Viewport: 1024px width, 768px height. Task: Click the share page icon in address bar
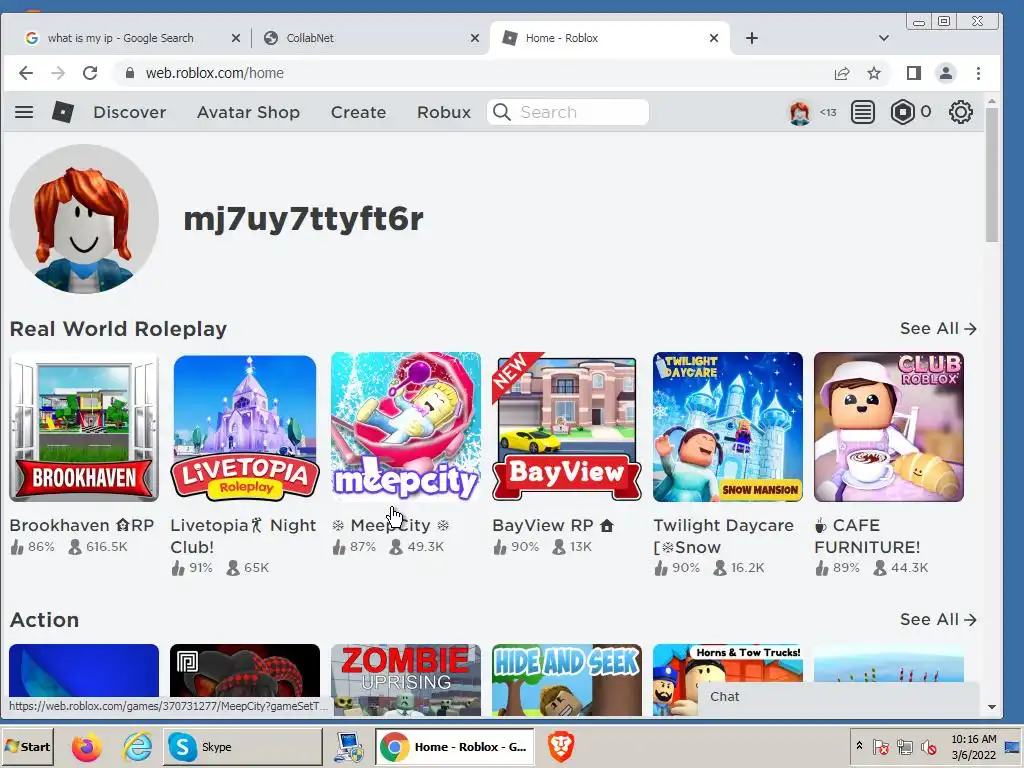[x=842, y=73]
